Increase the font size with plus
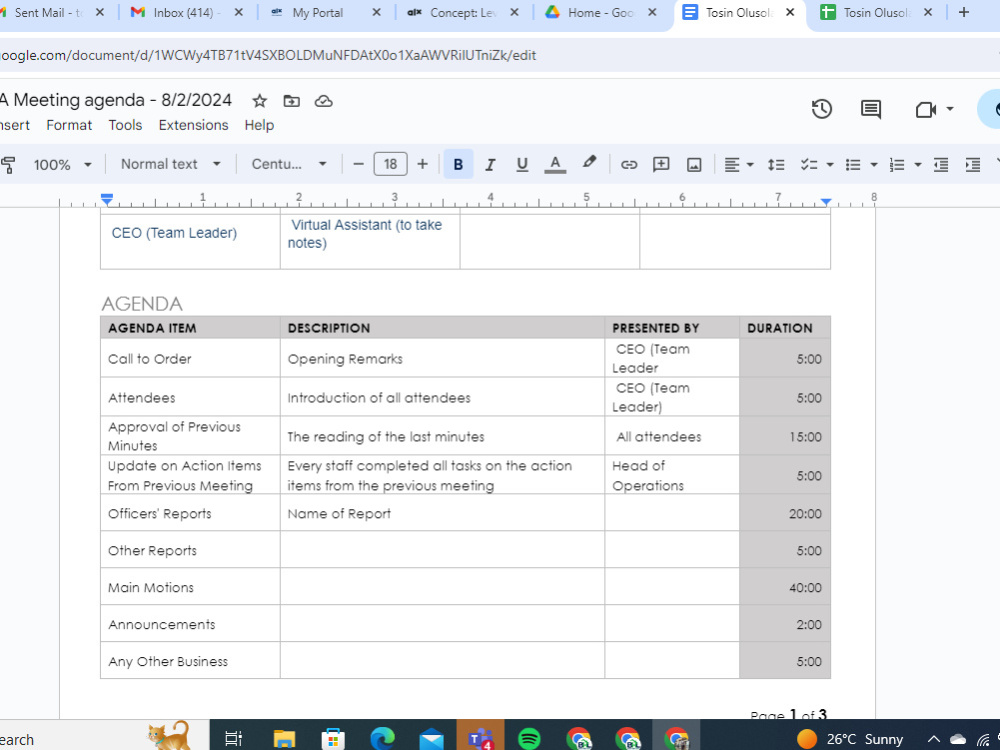This screenshot has height=750, width=1000. (422, 165)
